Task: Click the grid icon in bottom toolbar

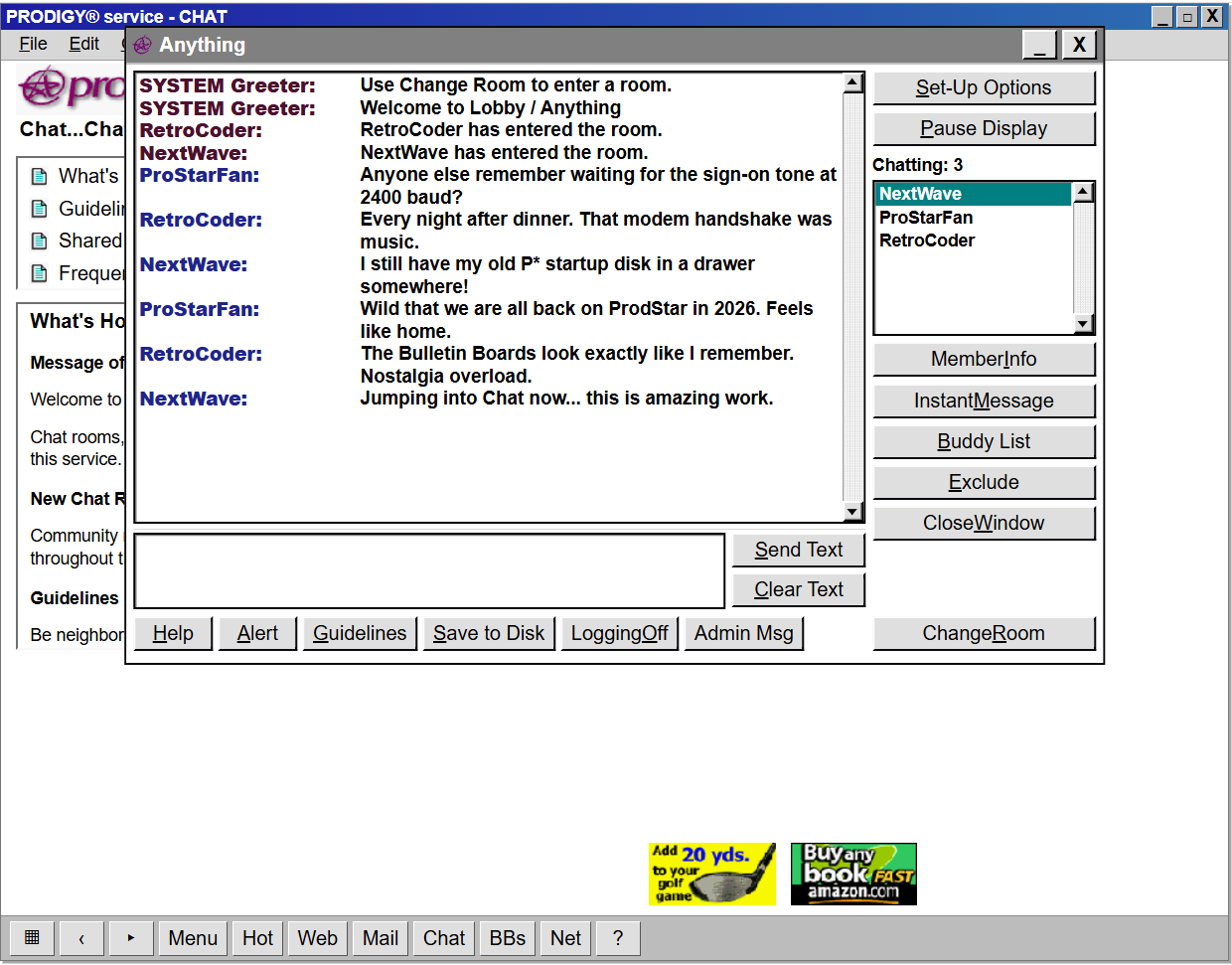Action: 32,938
